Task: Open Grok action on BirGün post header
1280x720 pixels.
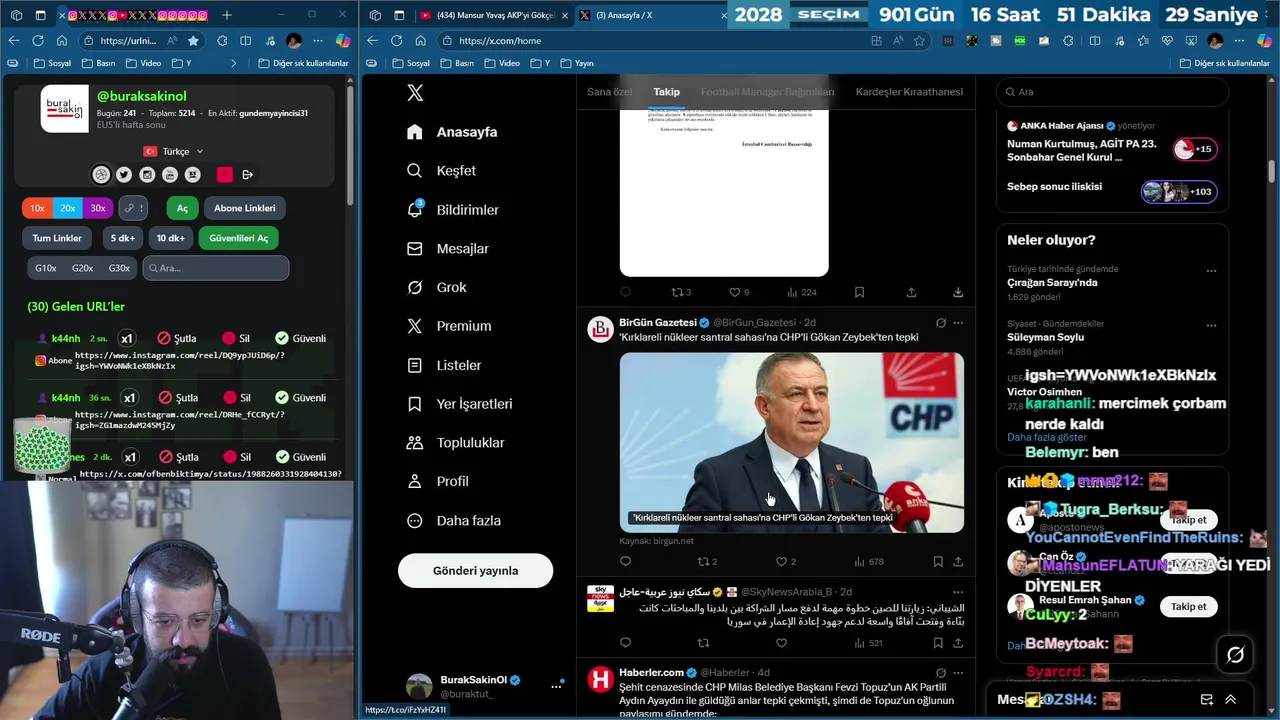Action: pos(940,323)
